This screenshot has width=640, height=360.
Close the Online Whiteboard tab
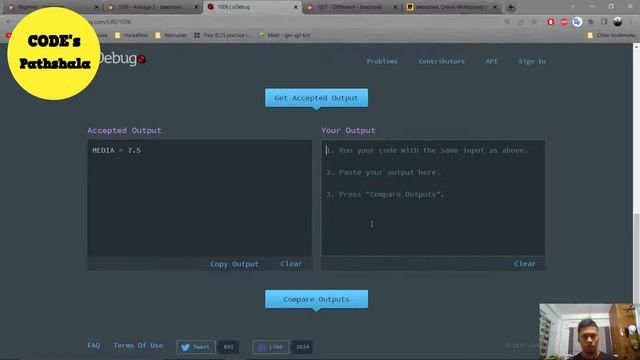[x=495, y=7]
